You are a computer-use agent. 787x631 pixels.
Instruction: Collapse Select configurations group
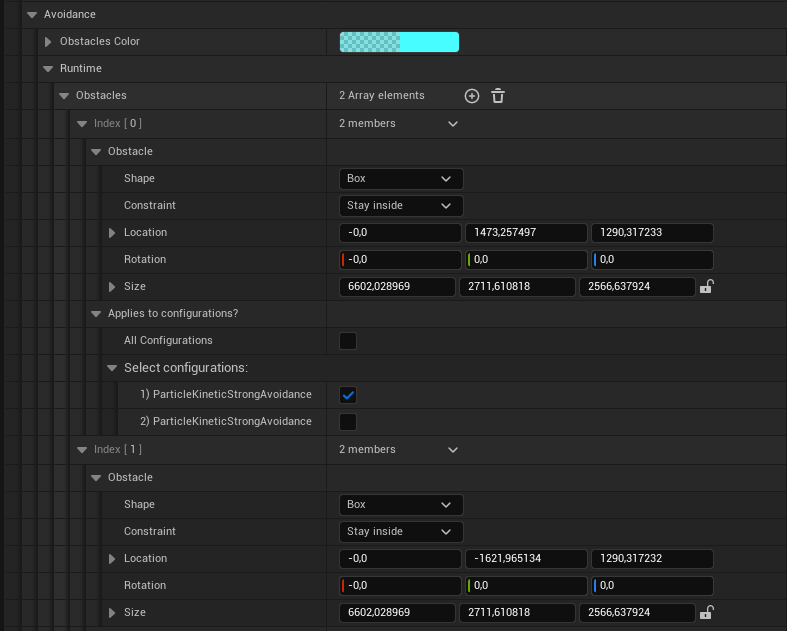pos(112,368)
